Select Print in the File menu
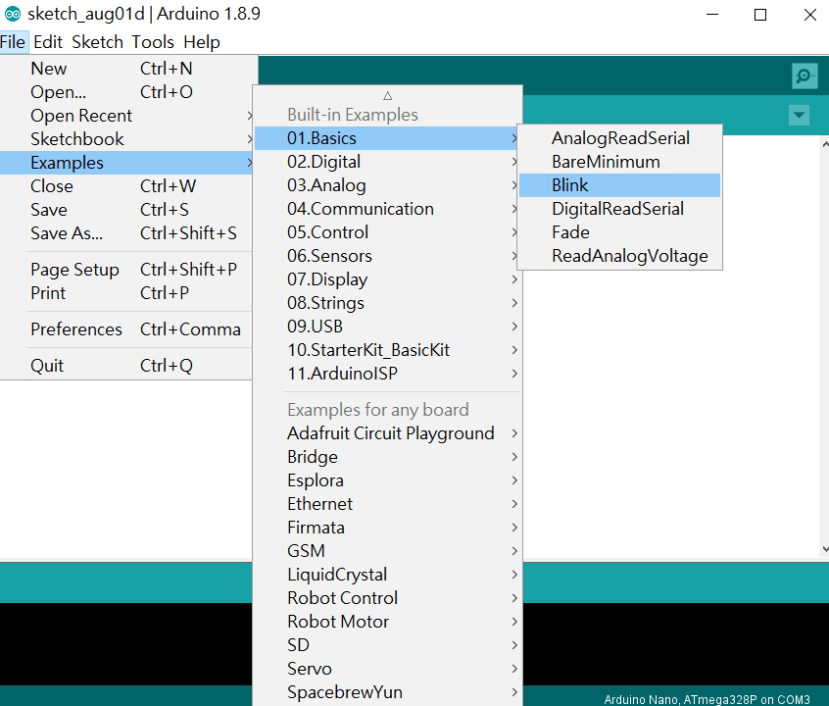The width and height of the screenshot is (829, 706). [x=126, y=293]
